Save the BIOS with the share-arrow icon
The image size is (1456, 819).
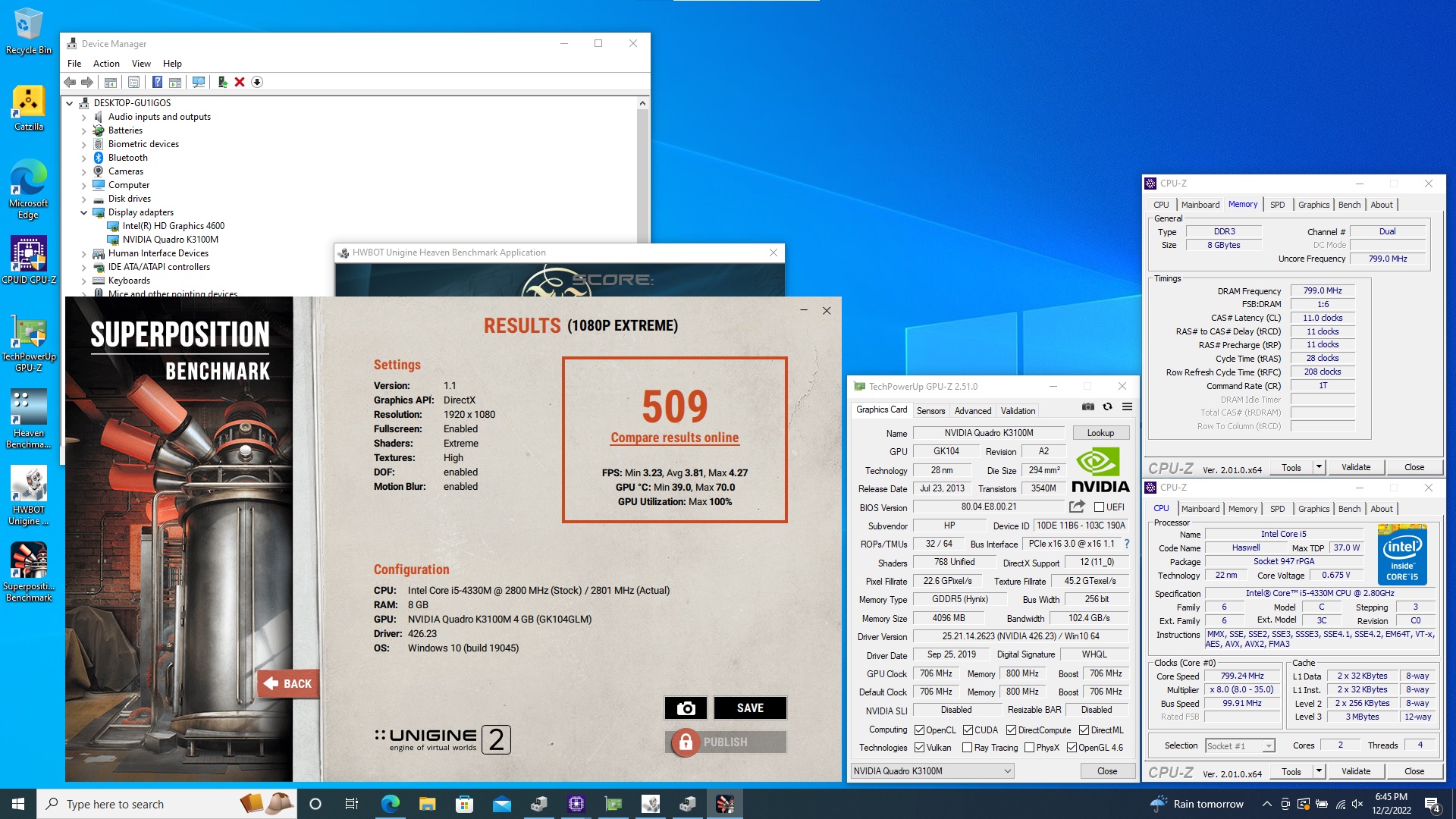(x=1077, y=507)
